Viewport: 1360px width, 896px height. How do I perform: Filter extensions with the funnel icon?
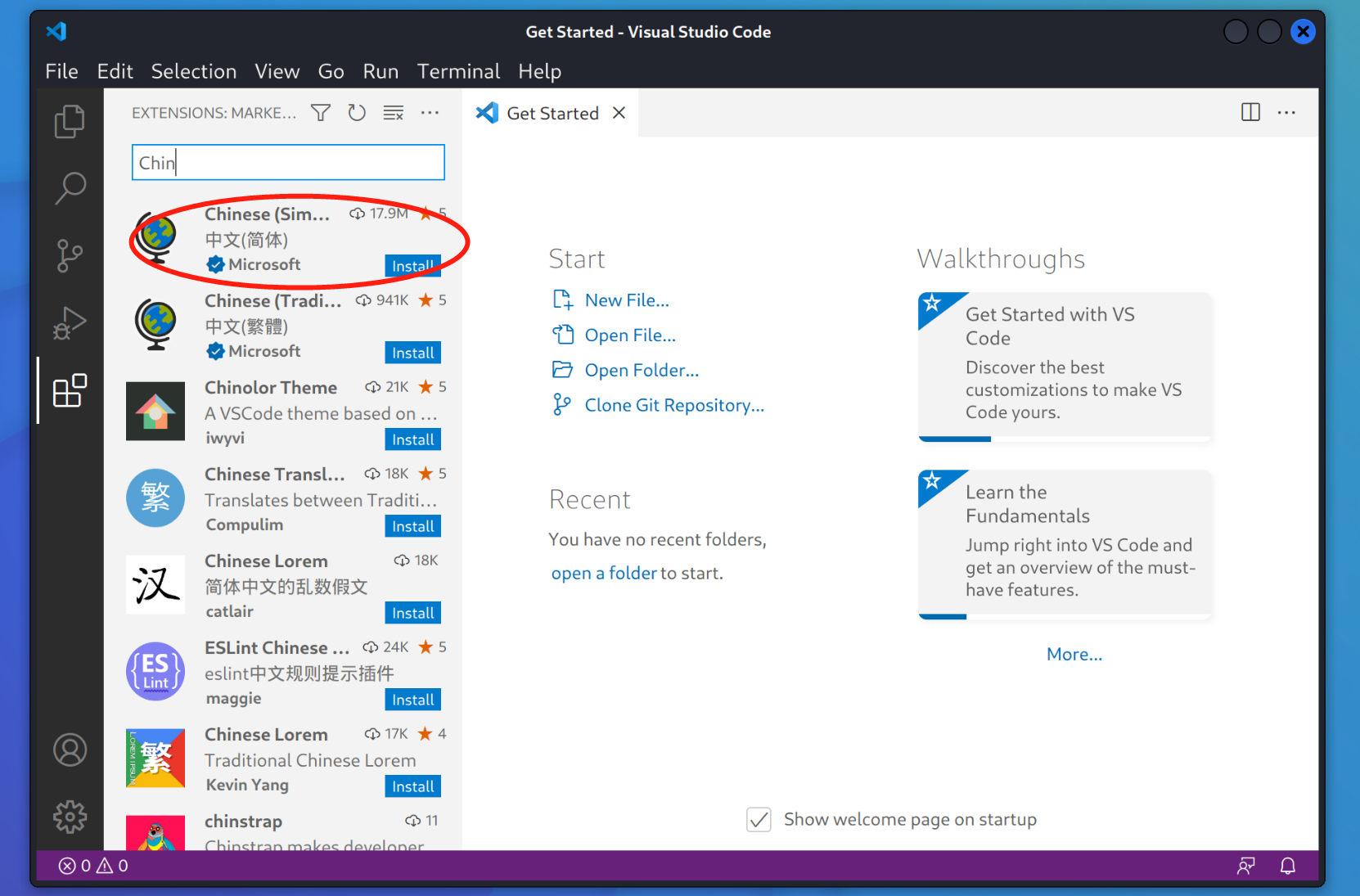(x=321, y=113)
